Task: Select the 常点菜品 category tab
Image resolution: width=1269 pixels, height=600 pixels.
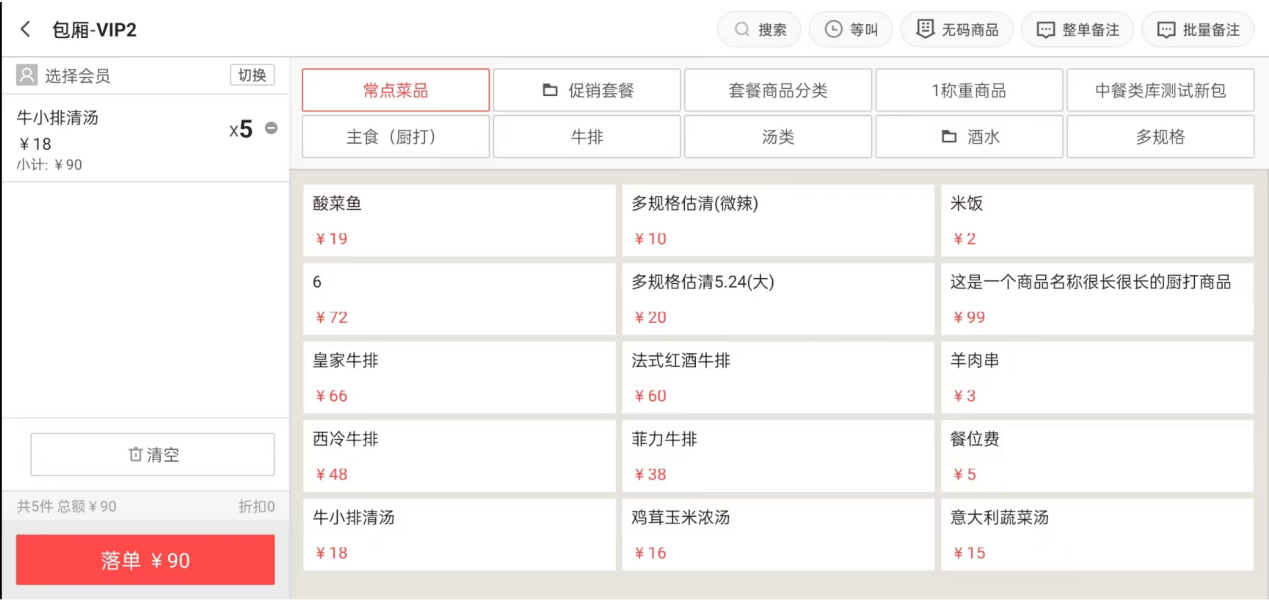Action: [x=396, y=90]
